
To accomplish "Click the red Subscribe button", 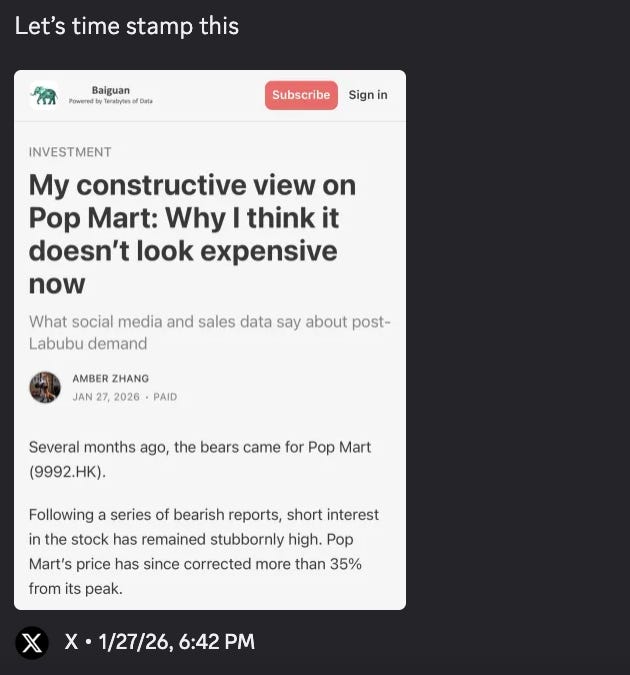I will (x=301, y=95).
